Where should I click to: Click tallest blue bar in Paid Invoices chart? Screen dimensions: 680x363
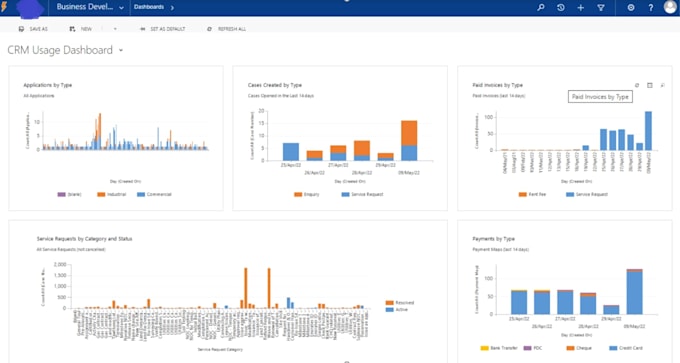coord(648,131)
